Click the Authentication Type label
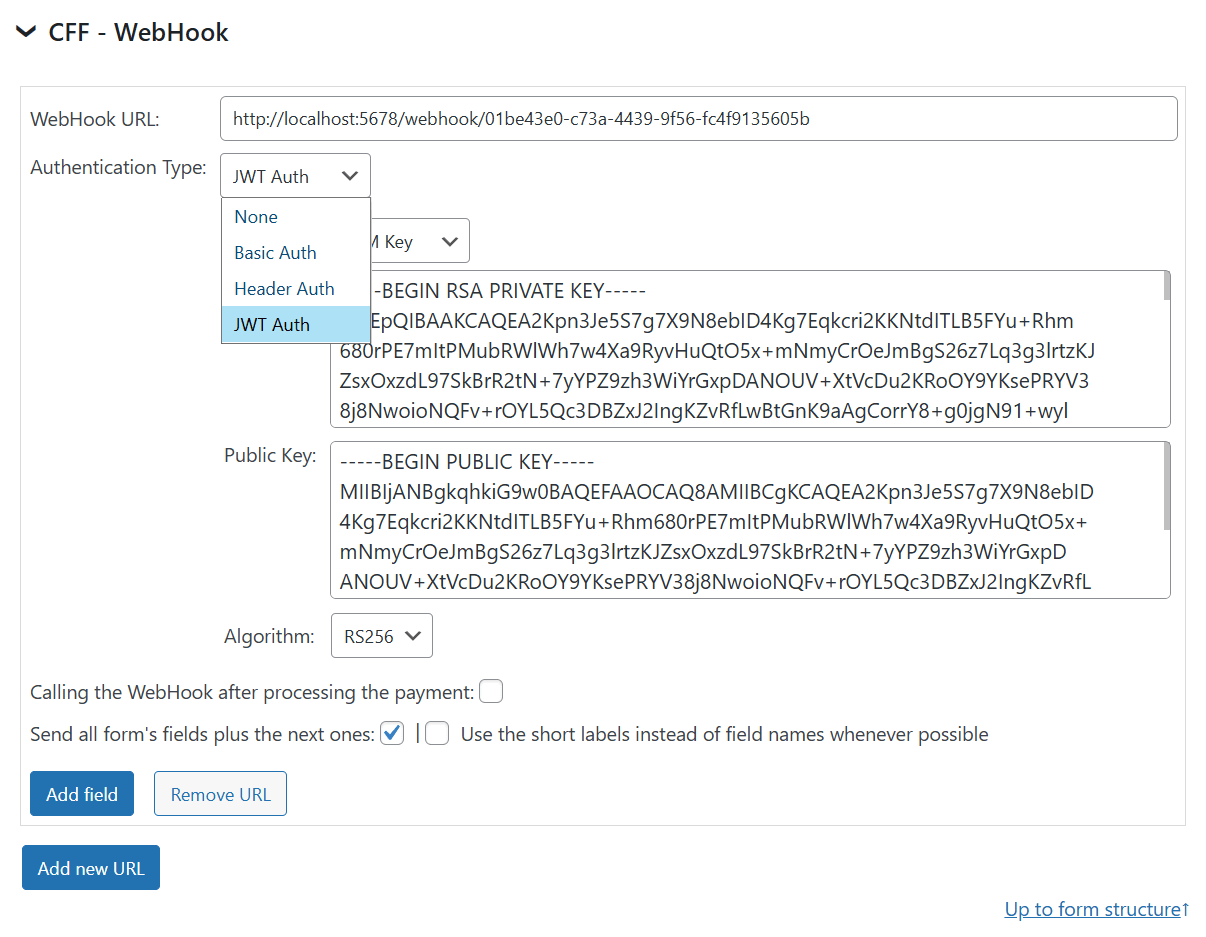 pyautogui.click(x=118, y=167)
